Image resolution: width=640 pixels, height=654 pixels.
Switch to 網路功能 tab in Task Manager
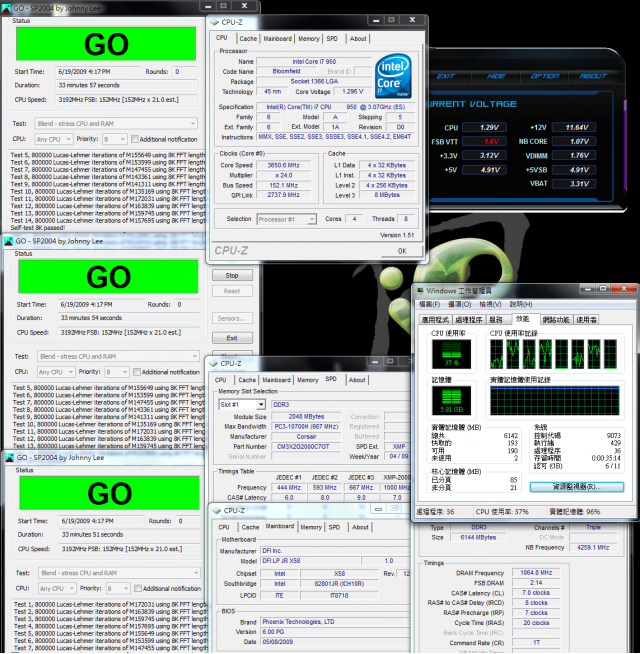click(x=556, y=319)
